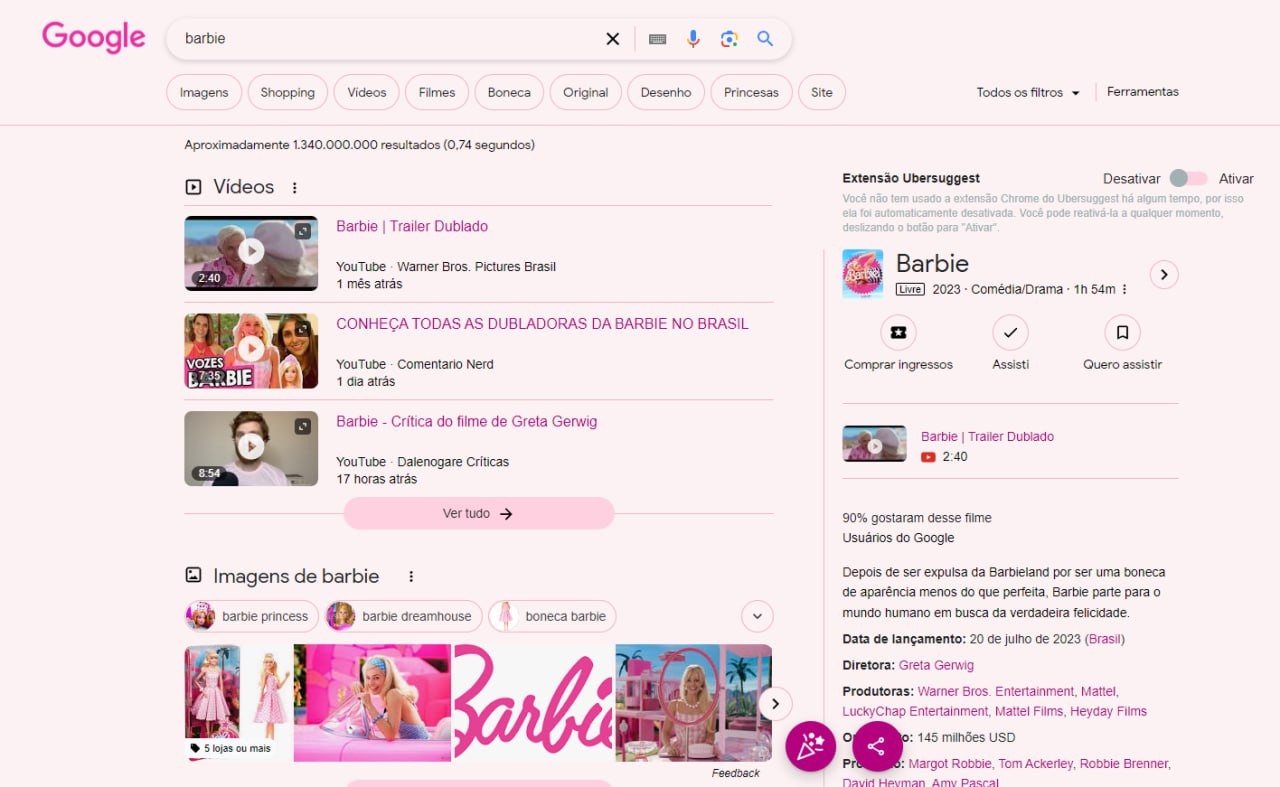1280x787 pixels.
Task: Select the Princesas filter chip
Action: click(752, 92)
